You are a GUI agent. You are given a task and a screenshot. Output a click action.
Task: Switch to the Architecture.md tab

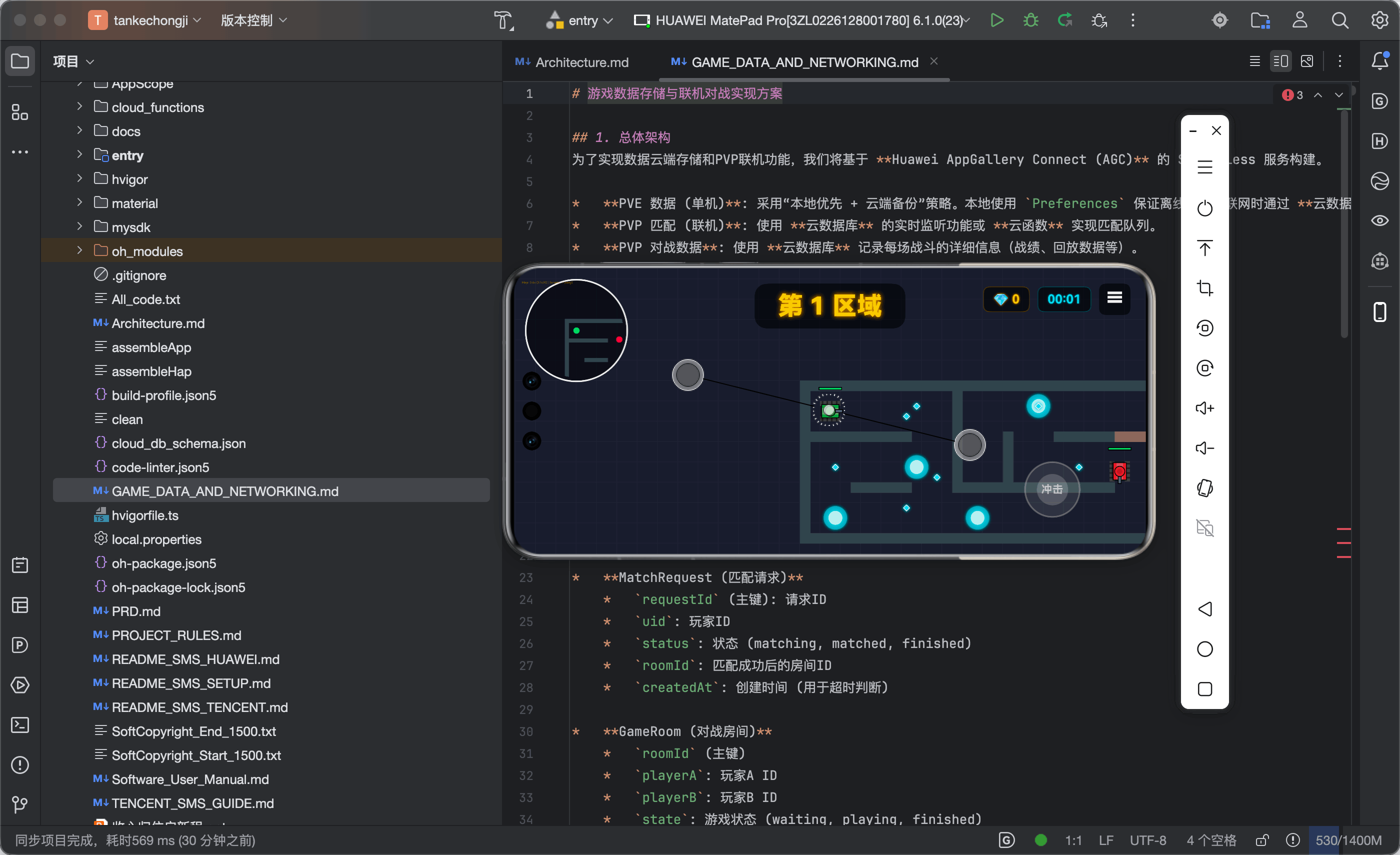point(572,62)
